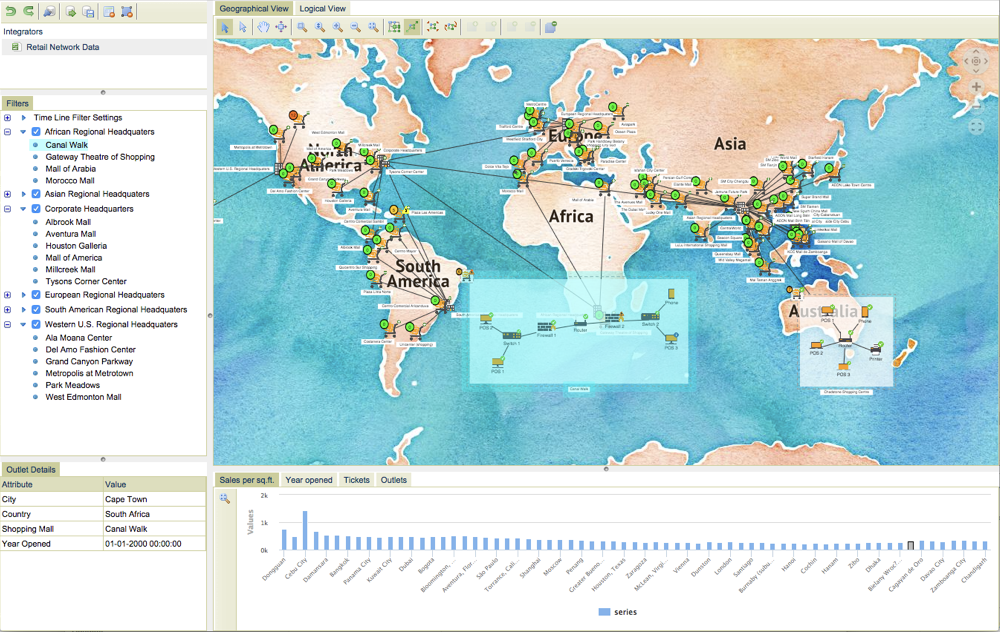Click the collapse-nodes icon with red arrows
Screen dimensions: 1002x632
pos(433,27)
